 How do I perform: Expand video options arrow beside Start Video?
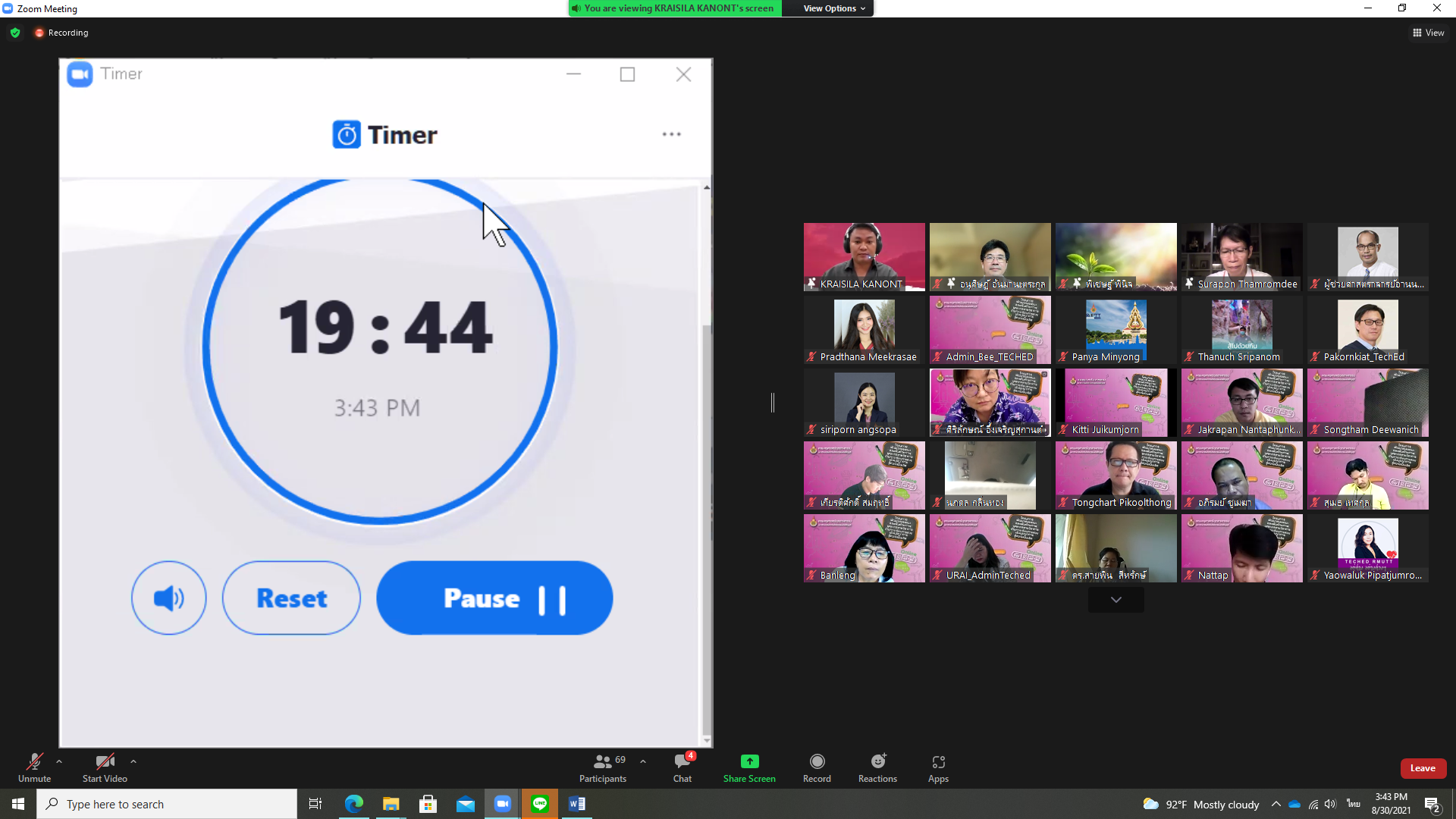coord(133,761)
